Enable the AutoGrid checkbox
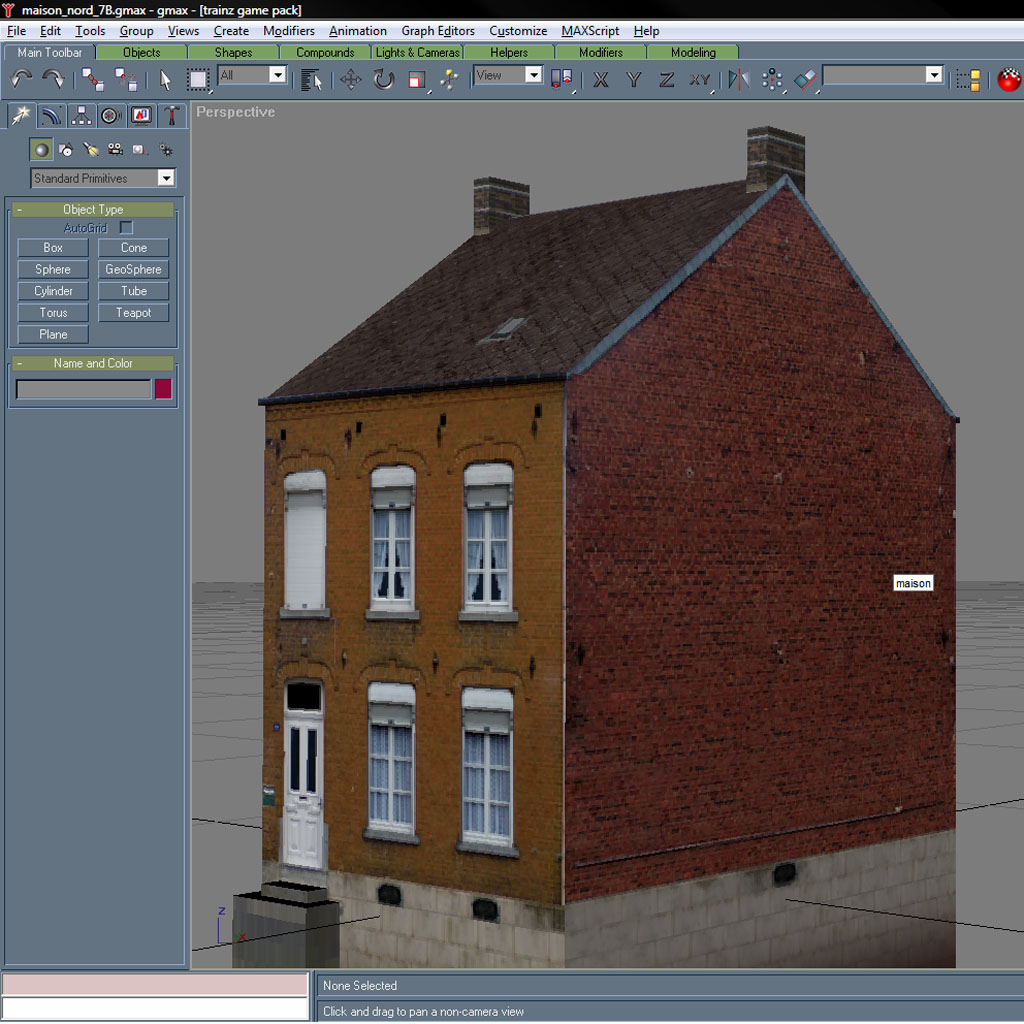The height and width of the screenshot is (1024, 1024). pyautogui.click(x=126, y=228)
